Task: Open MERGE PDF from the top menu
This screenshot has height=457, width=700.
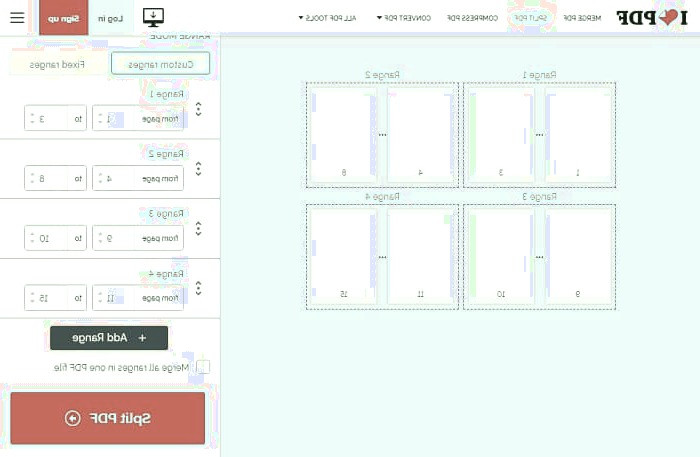Action: click(583, 17)
